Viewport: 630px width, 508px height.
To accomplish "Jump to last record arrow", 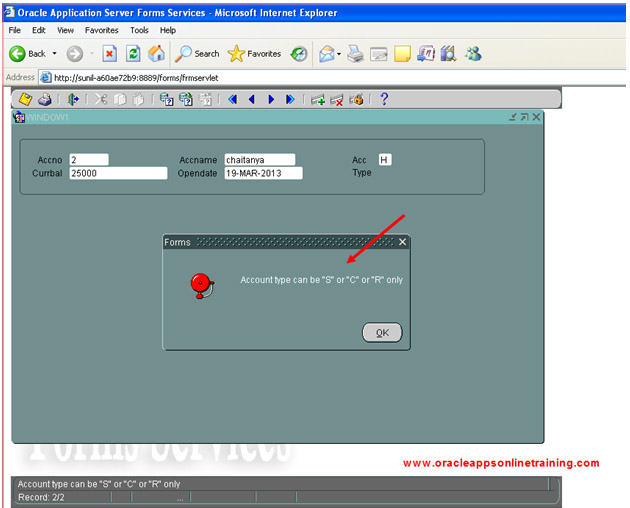I will (290, 99).
